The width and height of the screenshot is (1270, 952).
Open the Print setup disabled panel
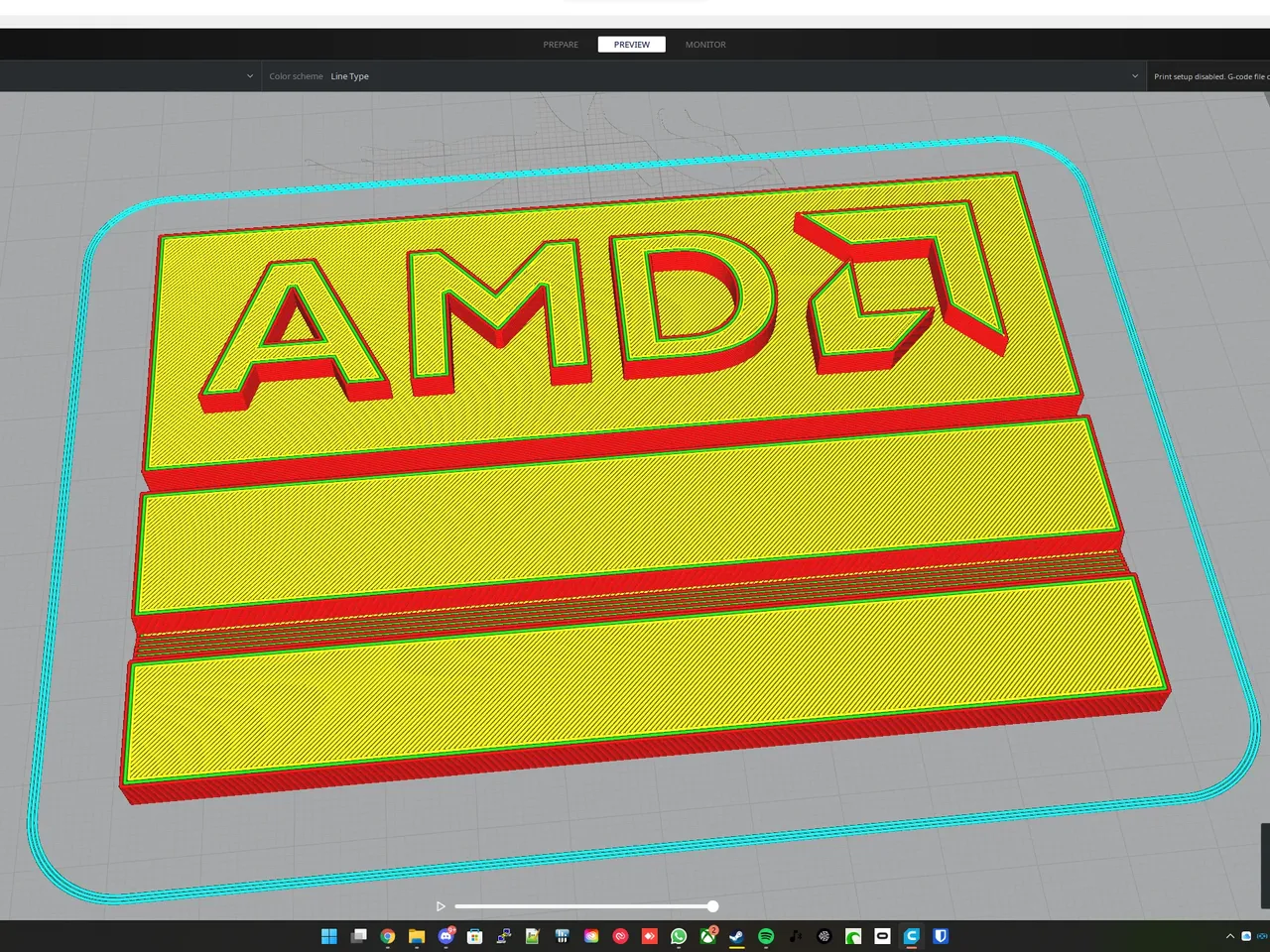point(1209,76)
